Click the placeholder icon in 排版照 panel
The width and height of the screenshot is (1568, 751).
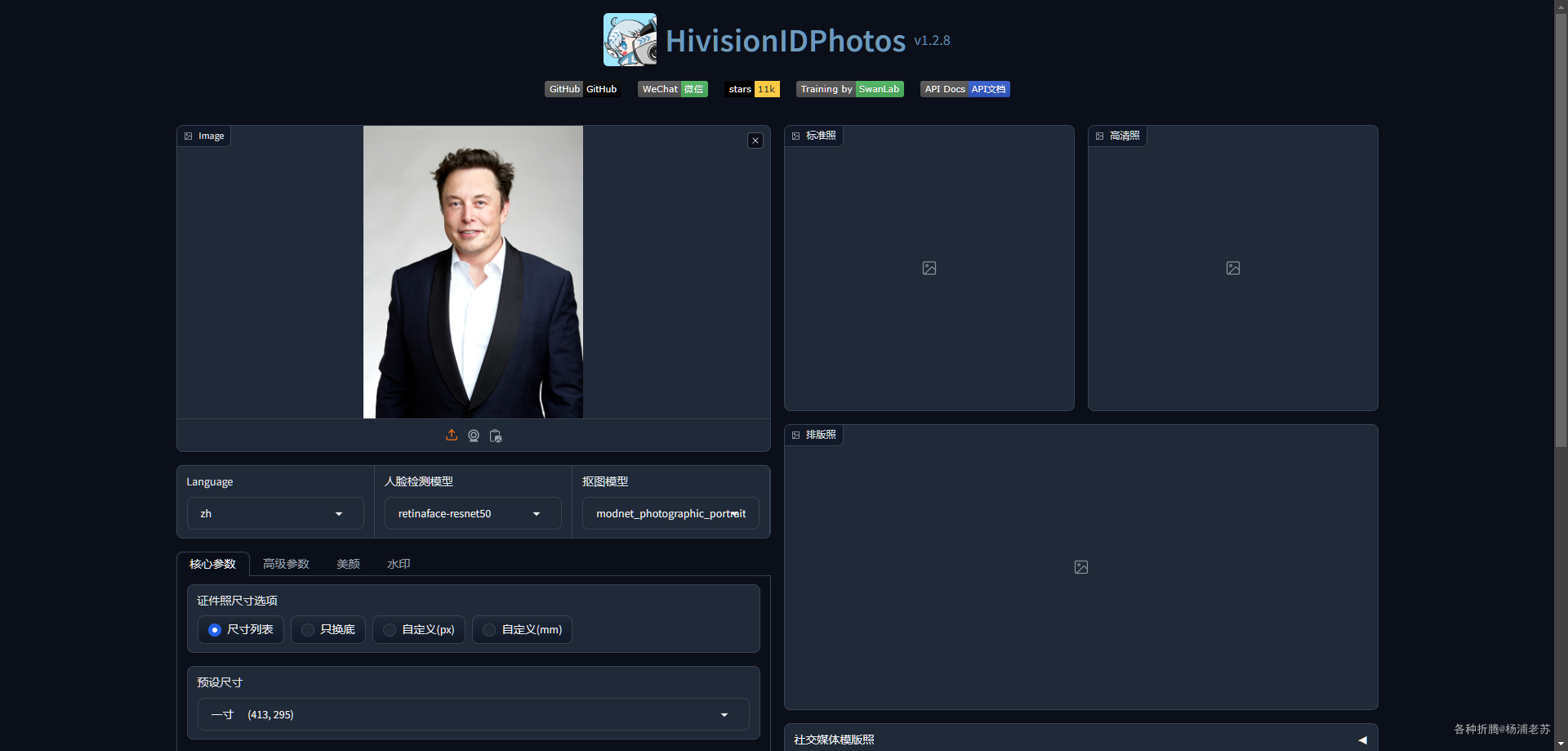point(1081,567)
